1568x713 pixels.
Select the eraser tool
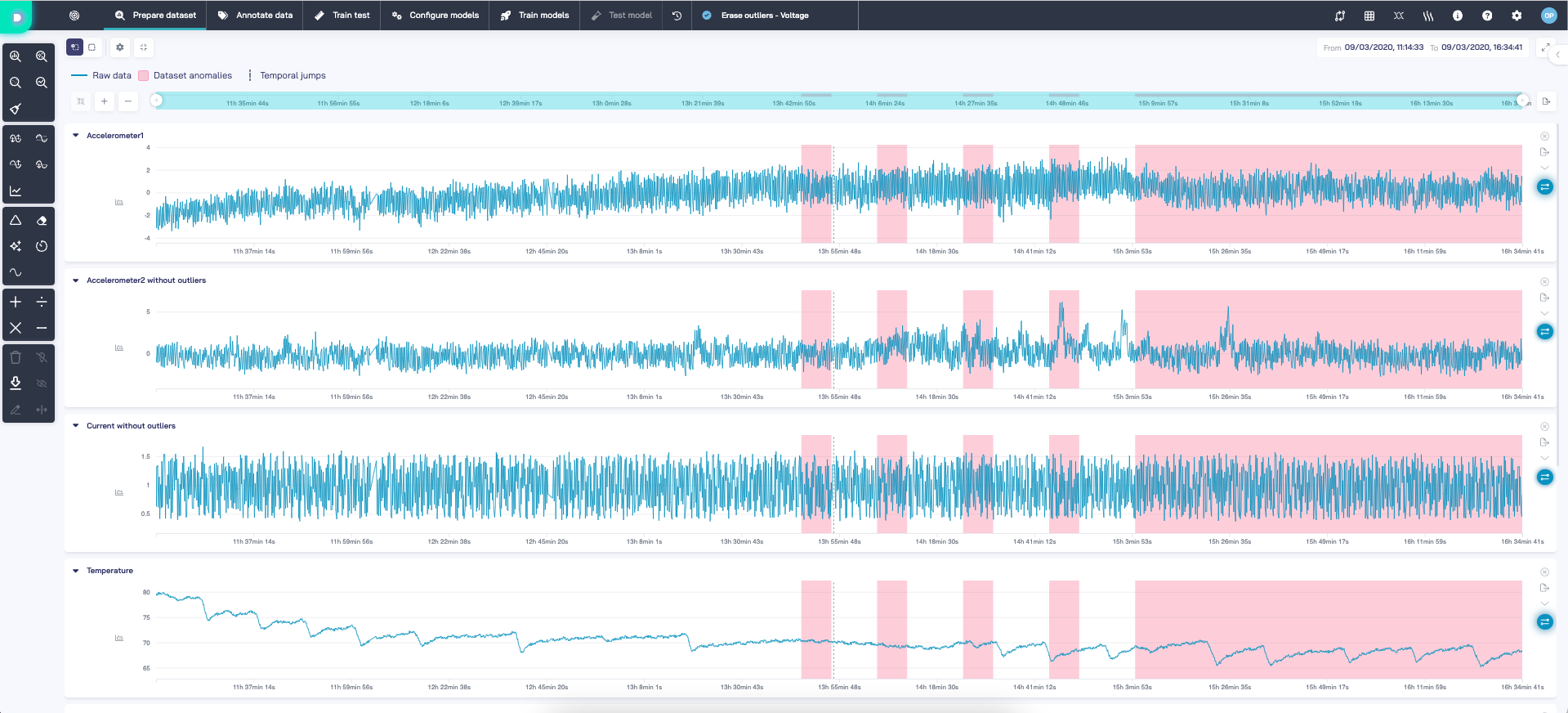point(42,220)
